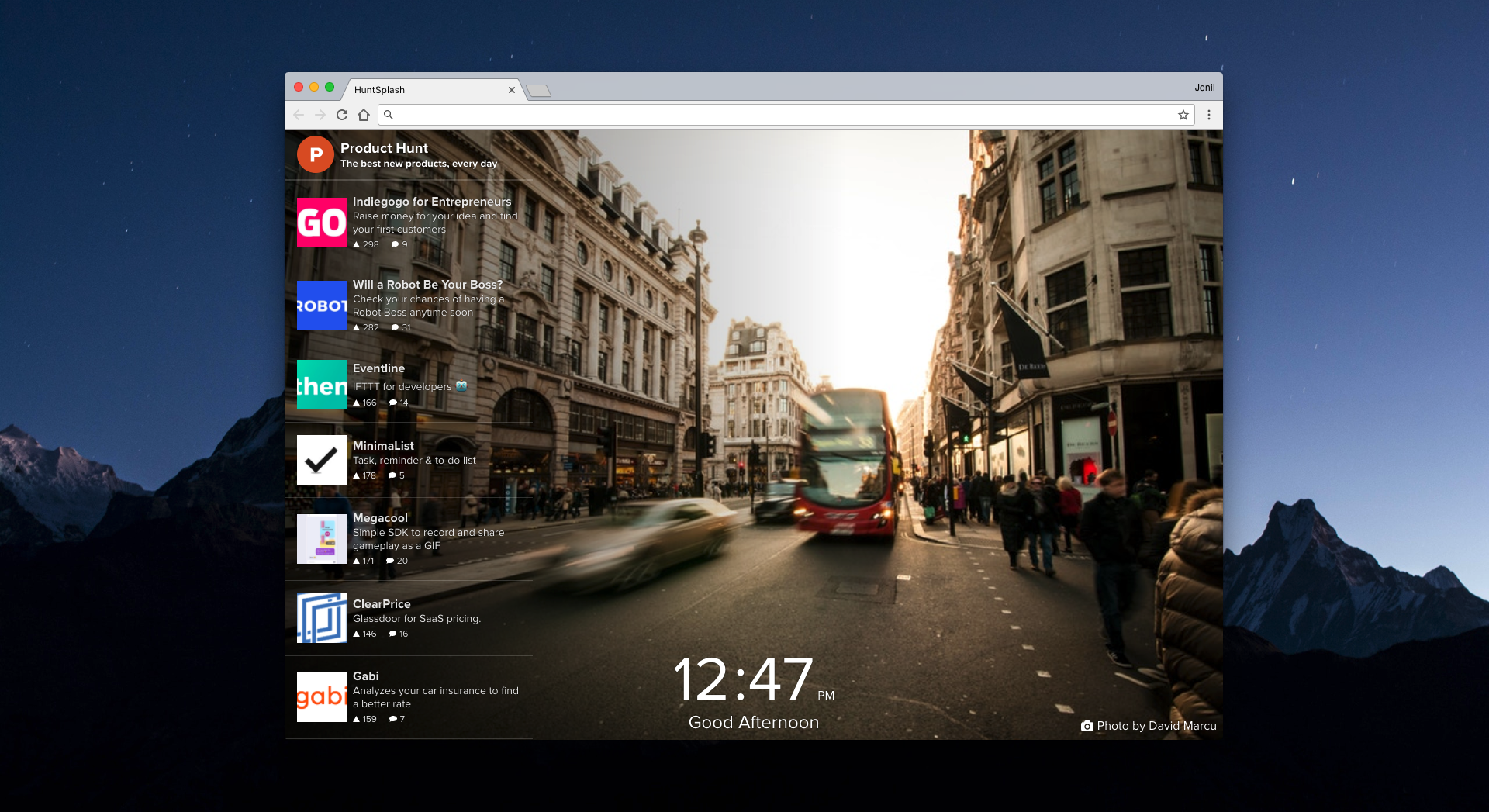Click the home icon in the browser toolbar
This screenshot has width=1489, height=812.
pyautogui.click(x=364, y=114)
